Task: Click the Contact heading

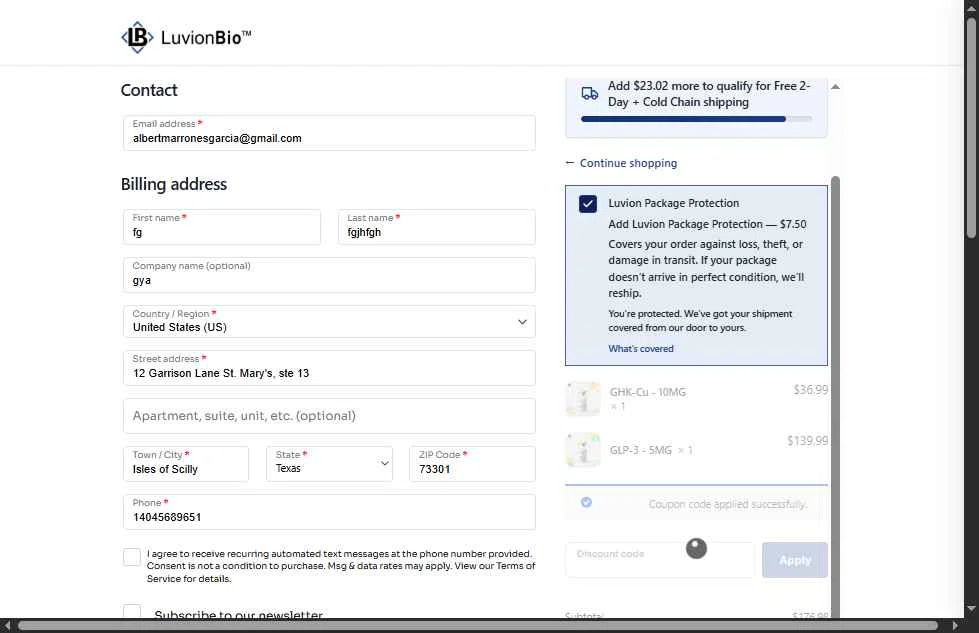Action: pyautogui.click(x=149, y=90)
